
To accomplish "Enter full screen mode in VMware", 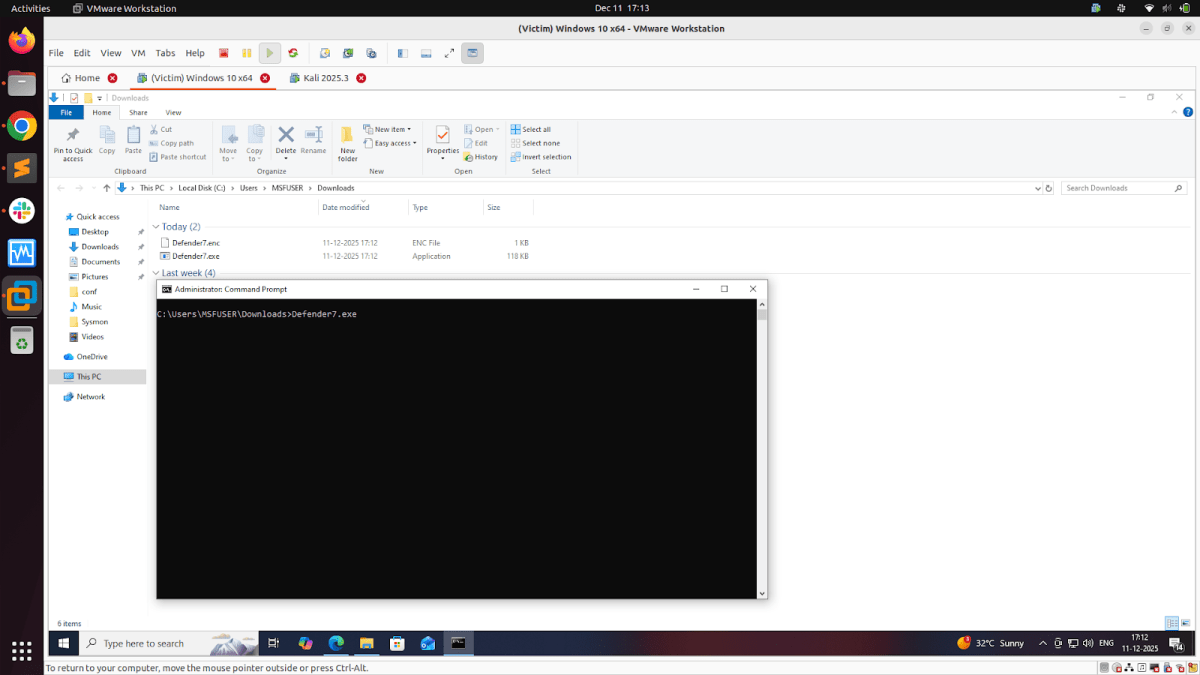I will pos(448,53).
